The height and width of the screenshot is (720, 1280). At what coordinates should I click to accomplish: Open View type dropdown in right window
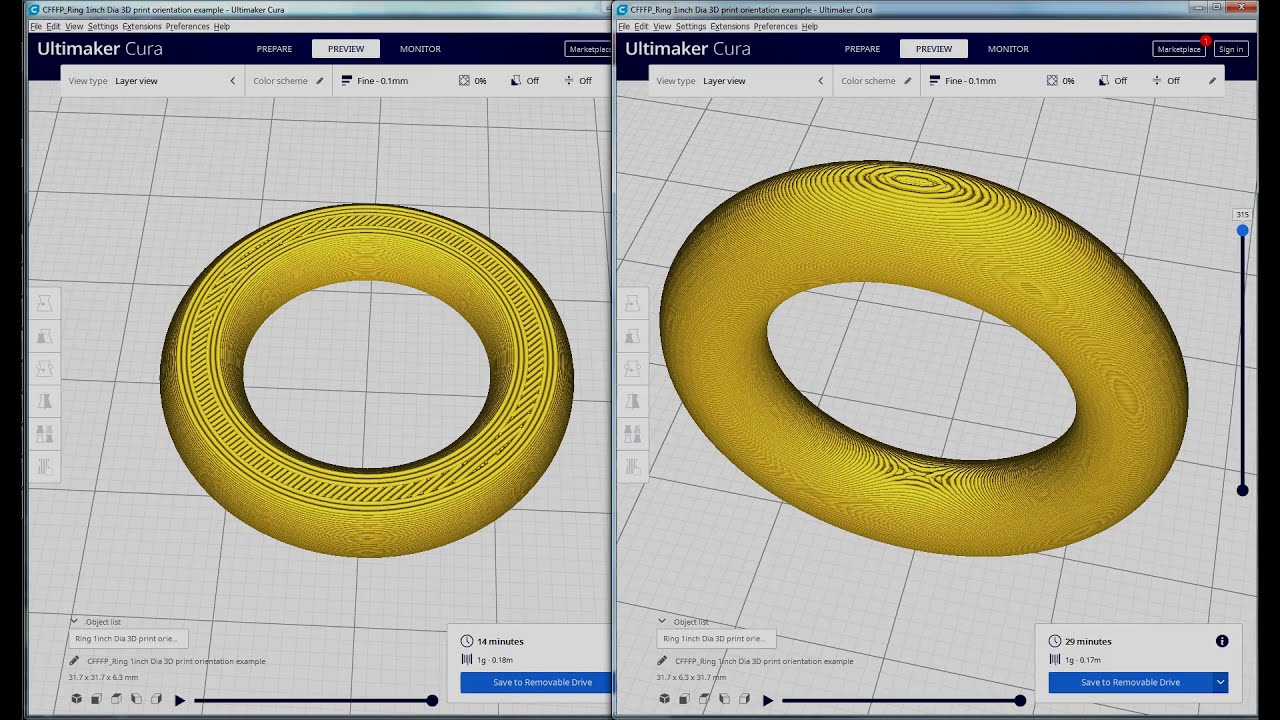coord(741,81)
